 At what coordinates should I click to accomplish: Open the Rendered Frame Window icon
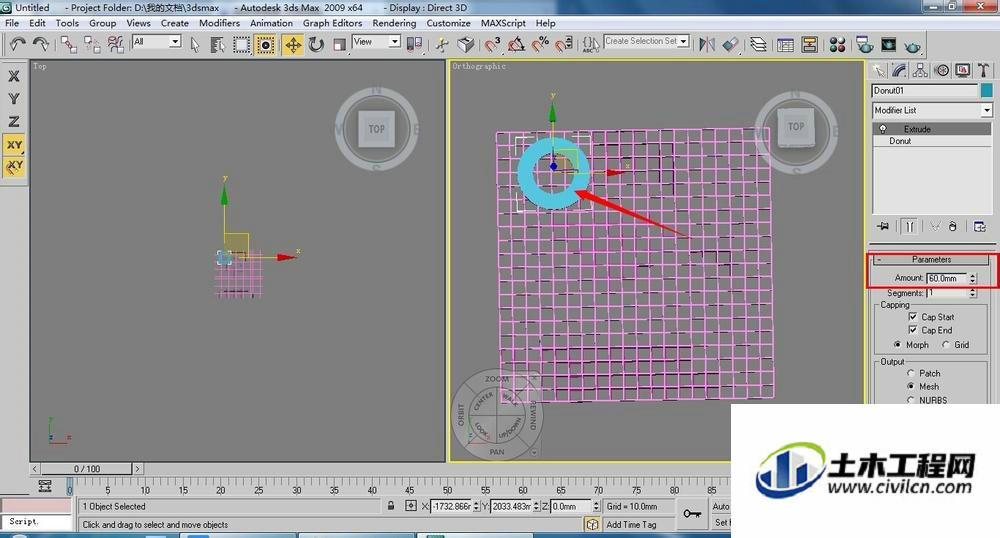point(888,44)
